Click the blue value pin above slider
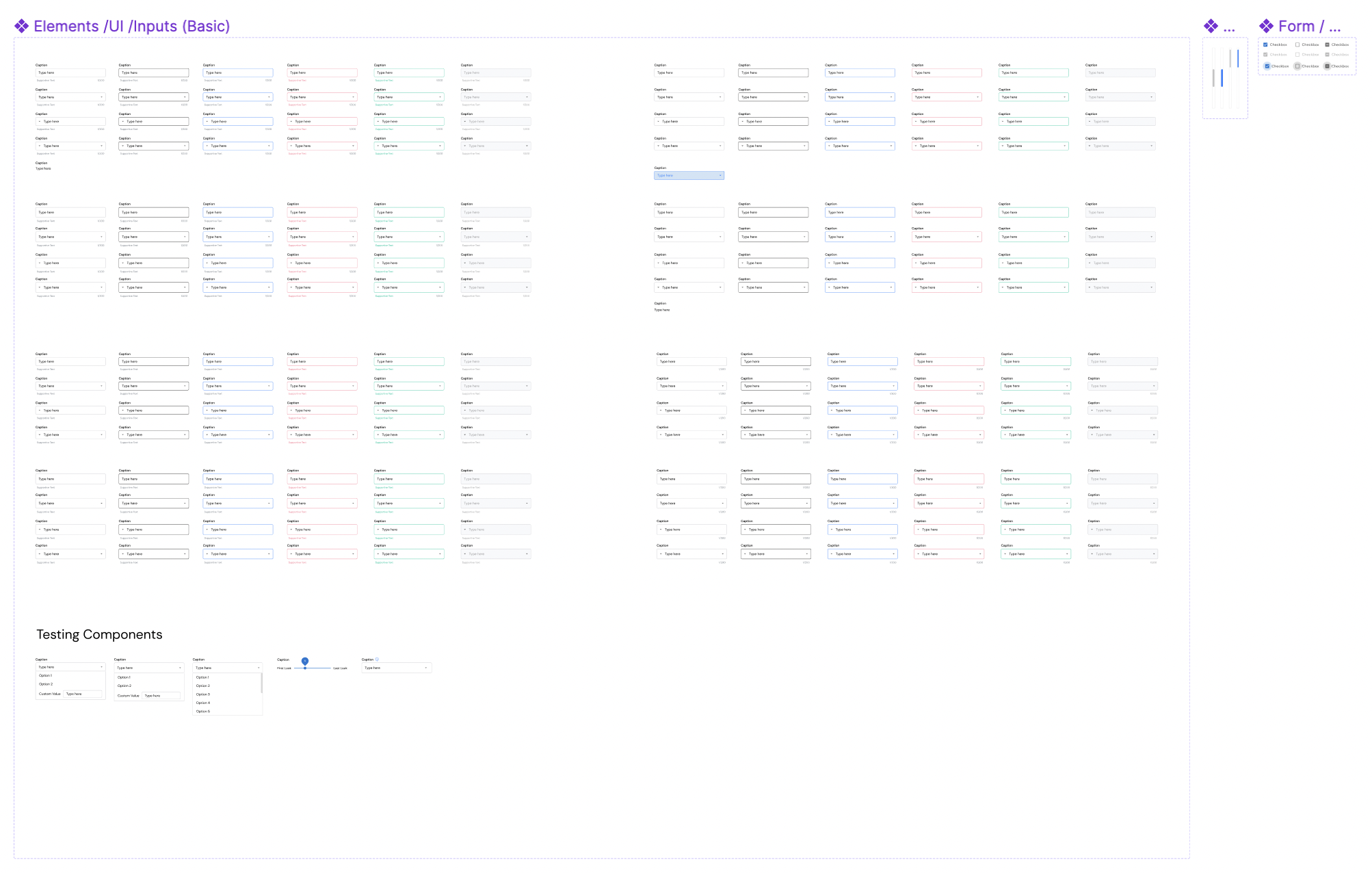 click(305, 661)
